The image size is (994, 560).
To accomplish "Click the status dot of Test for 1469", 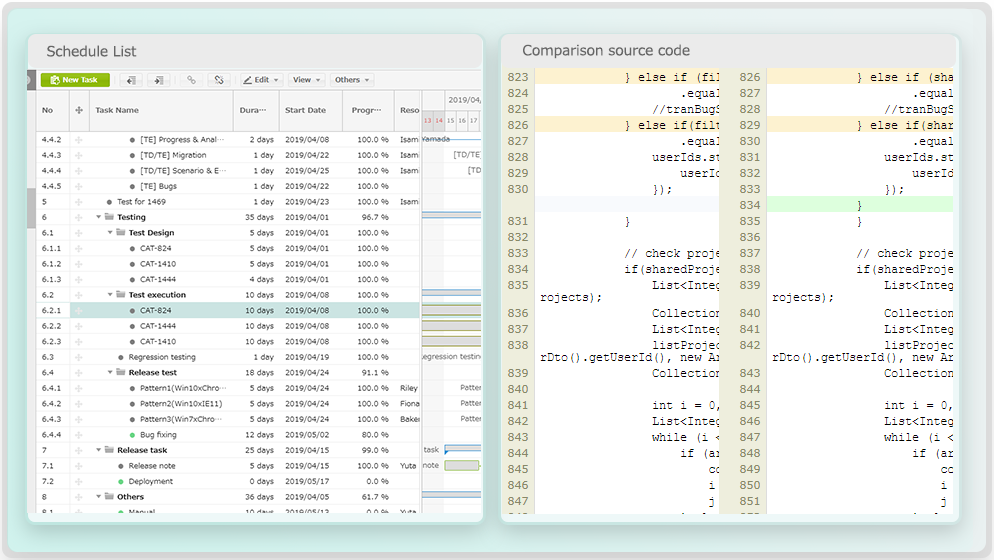I will (x=109, y=202).
